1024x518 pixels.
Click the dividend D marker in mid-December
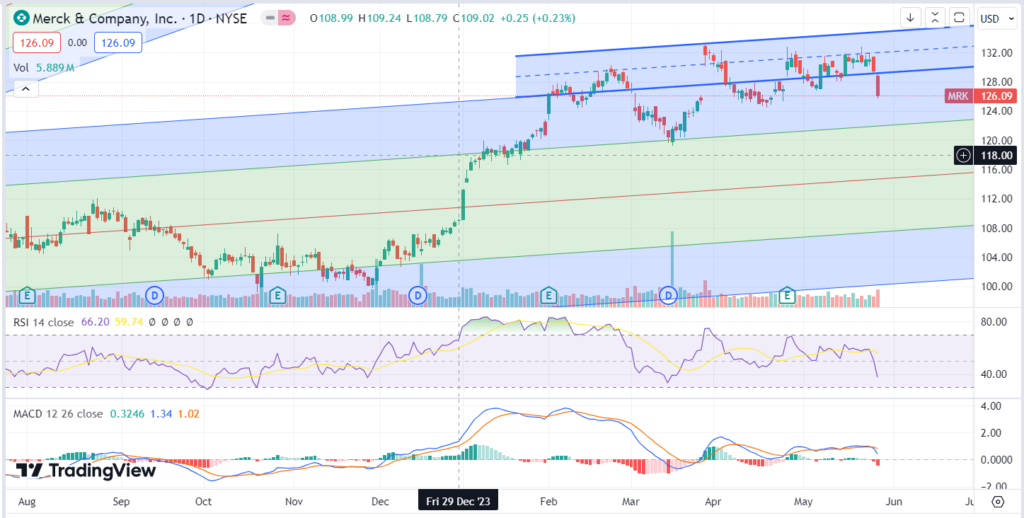[x=418, y=296]
